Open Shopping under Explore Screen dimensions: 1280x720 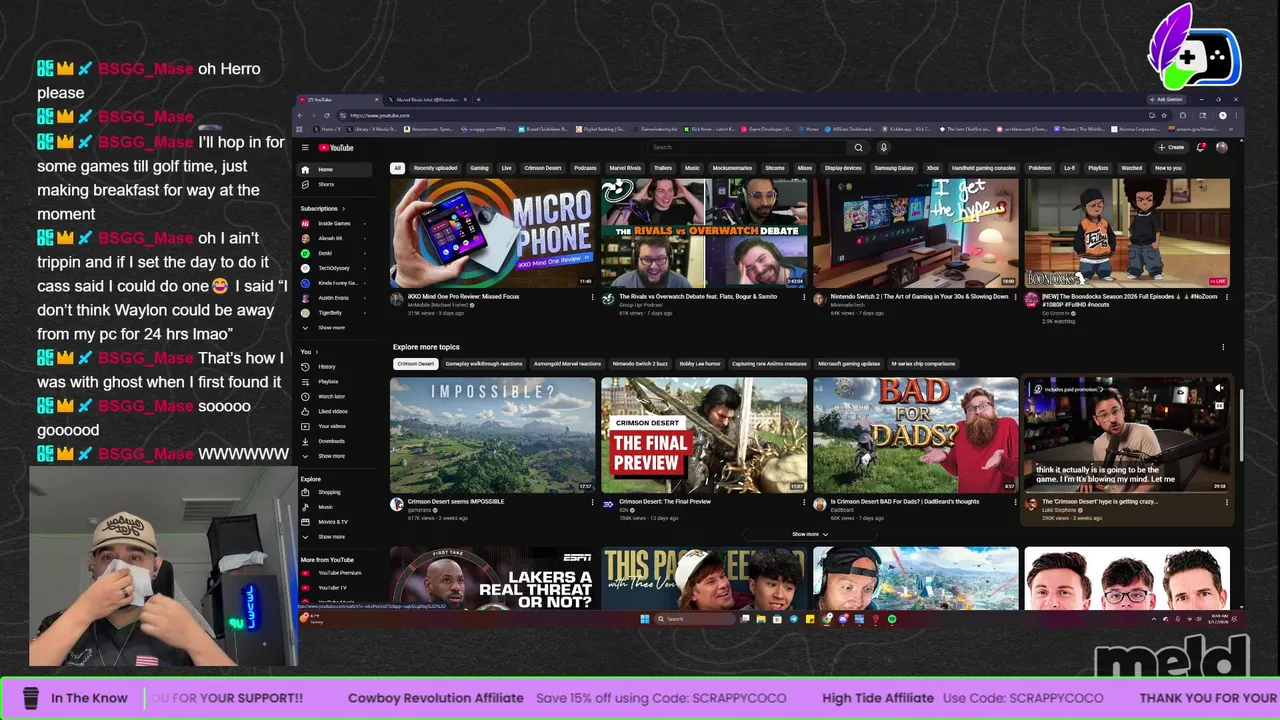[x=335, y=492]
